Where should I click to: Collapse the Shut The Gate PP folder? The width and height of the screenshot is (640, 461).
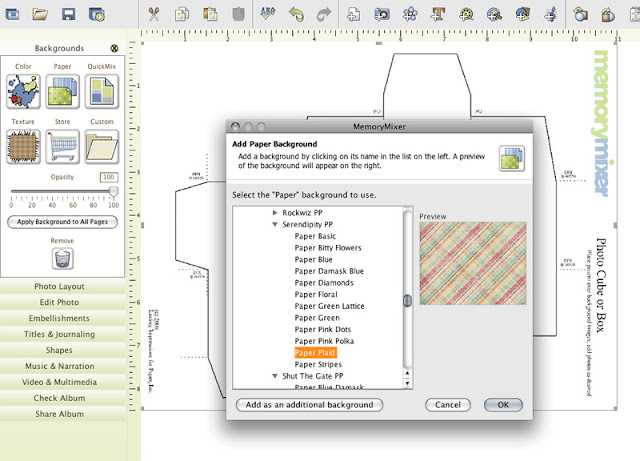click(x=275, y=376)
